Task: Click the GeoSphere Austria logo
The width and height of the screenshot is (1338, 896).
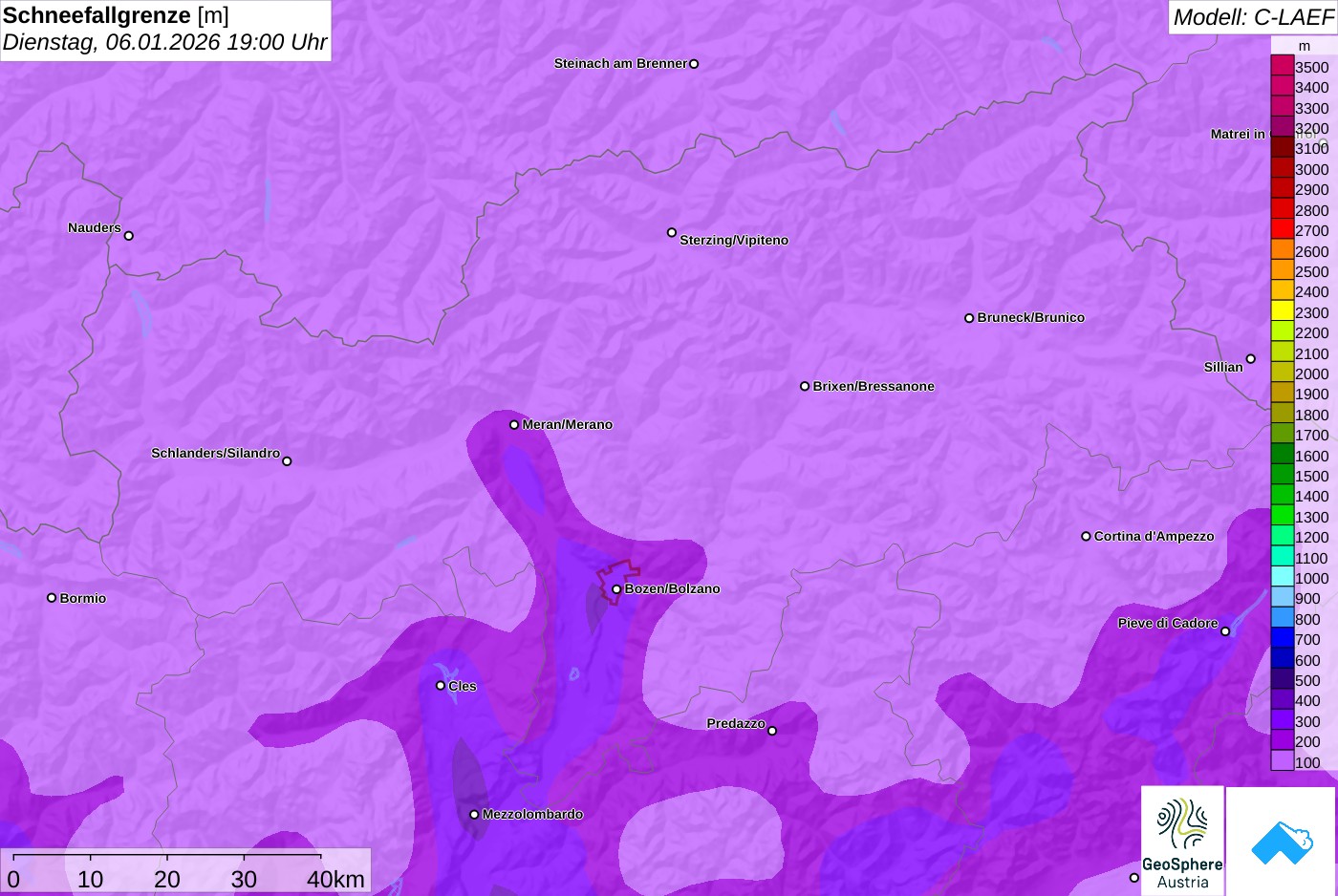Action: [x=1182, y=842]
